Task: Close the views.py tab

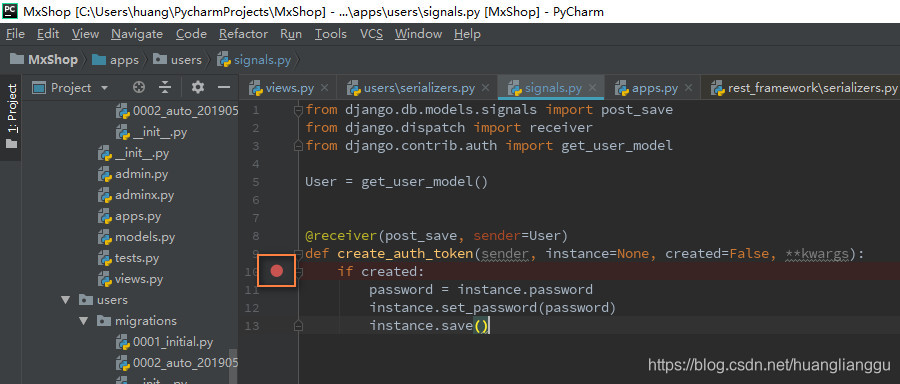Action: pos(324,88)
